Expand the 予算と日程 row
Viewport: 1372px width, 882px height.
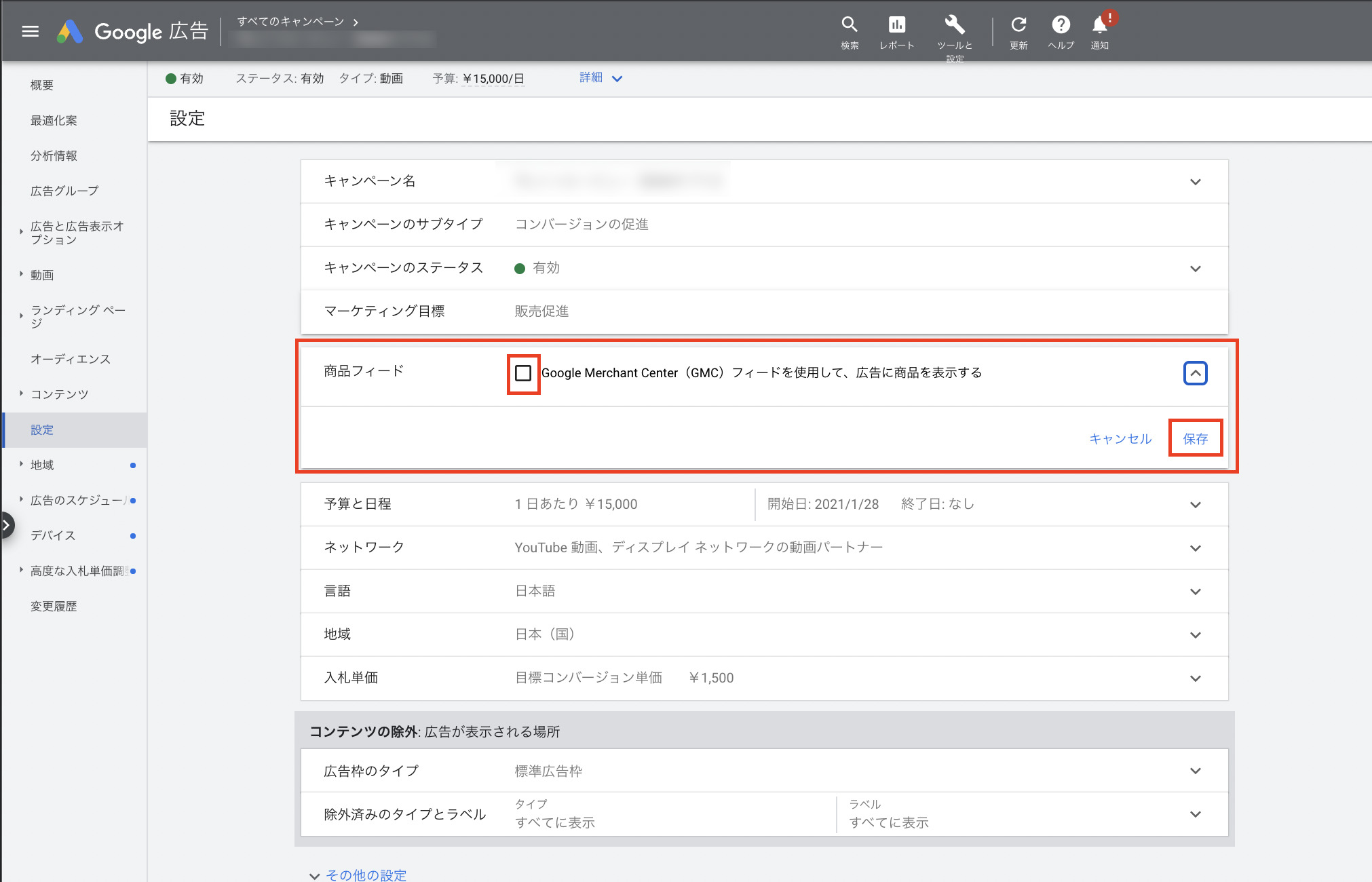coord(1195,505)
